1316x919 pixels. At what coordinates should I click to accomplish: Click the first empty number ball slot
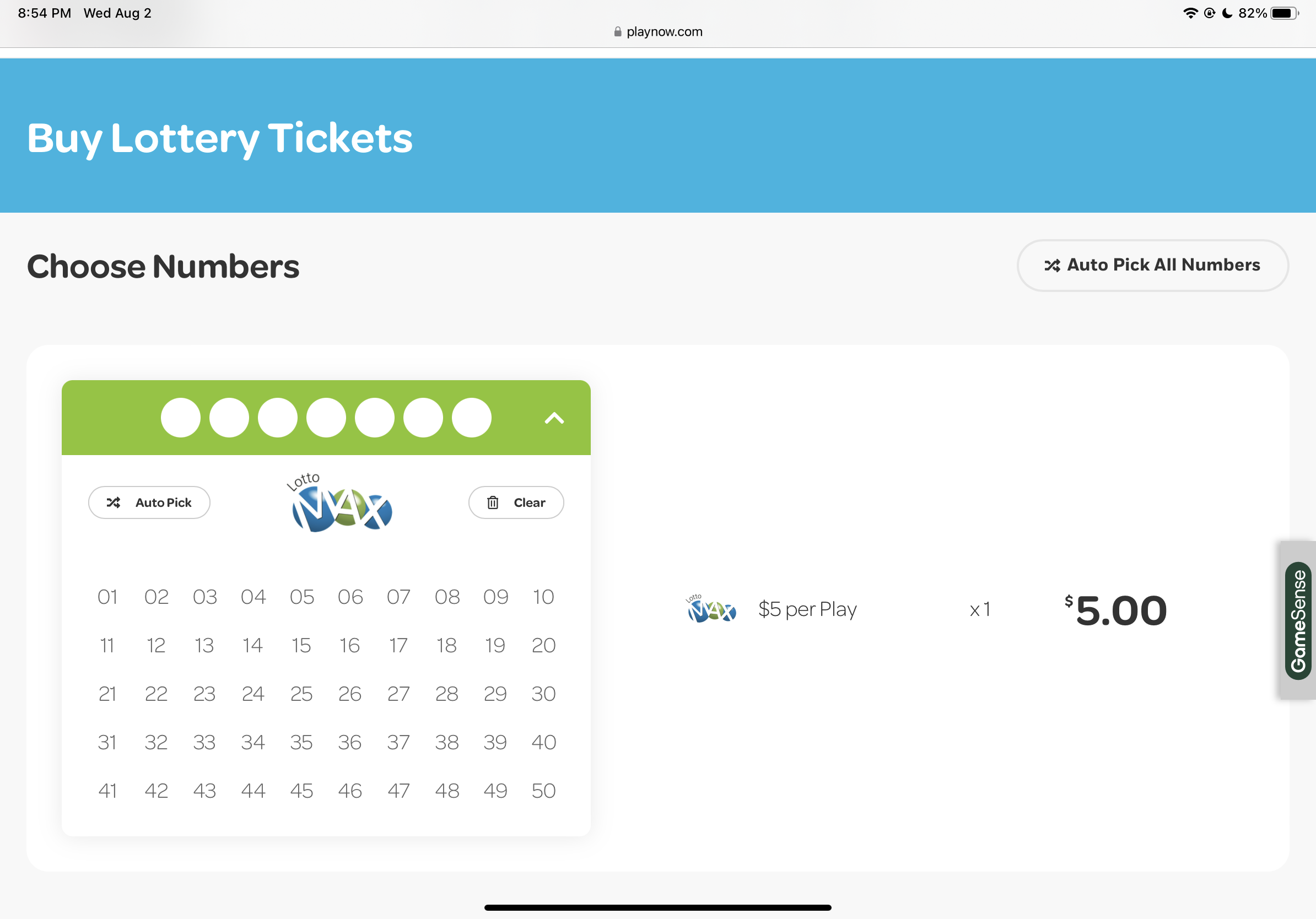point(181,418)
